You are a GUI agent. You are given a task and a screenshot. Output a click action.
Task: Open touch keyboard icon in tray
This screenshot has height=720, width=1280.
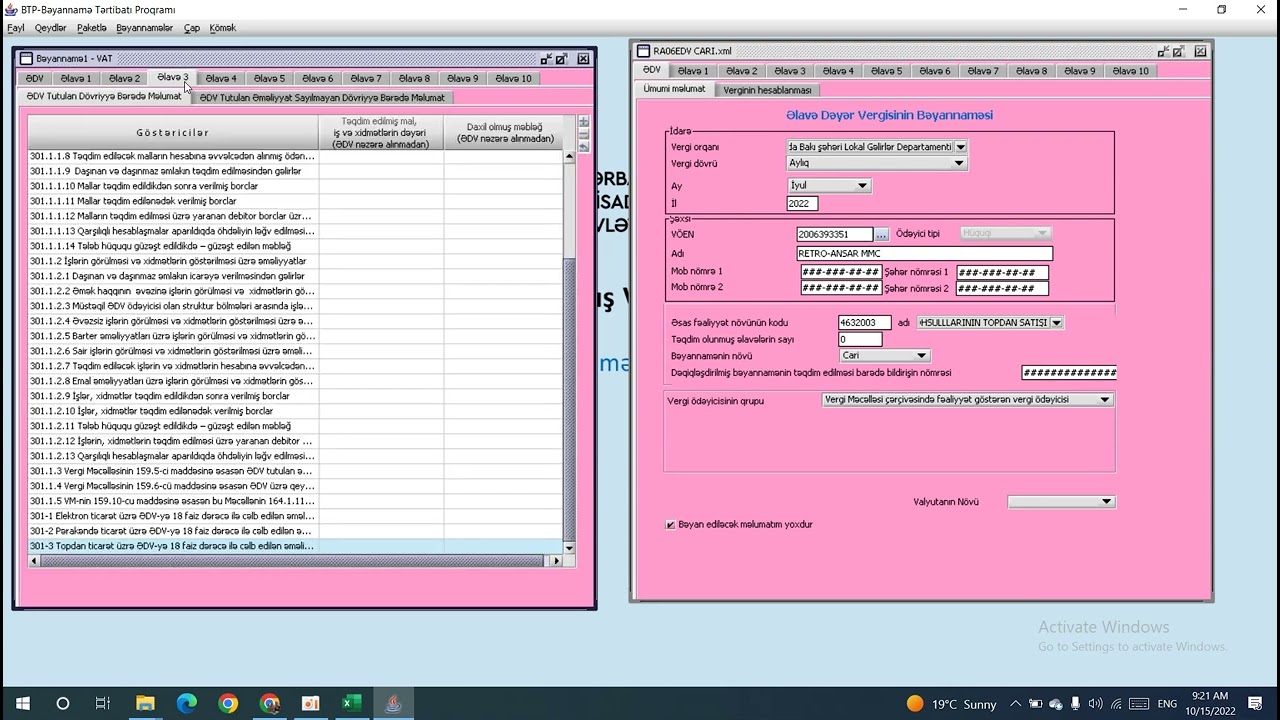(x=1140, y=704)
